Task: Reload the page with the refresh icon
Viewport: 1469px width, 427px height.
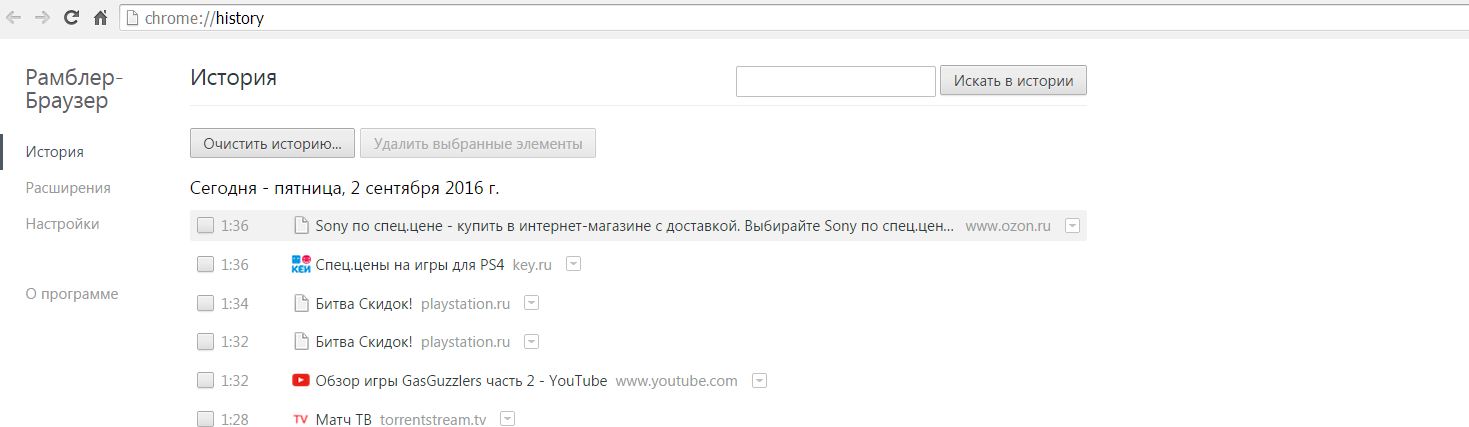Action: (x=71, y=18)
